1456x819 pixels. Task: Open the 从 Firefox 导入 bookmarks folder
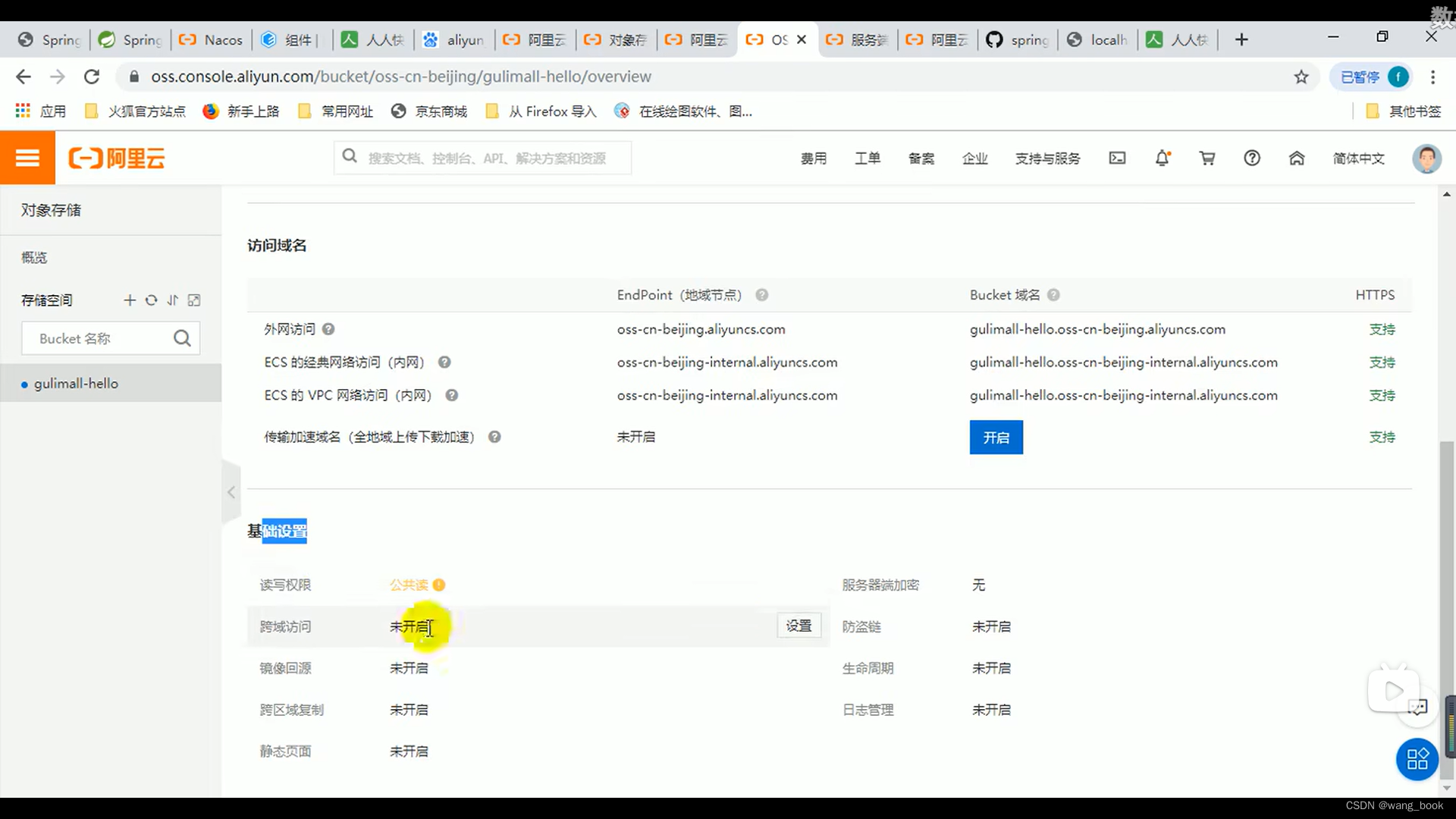coord(541,111)
